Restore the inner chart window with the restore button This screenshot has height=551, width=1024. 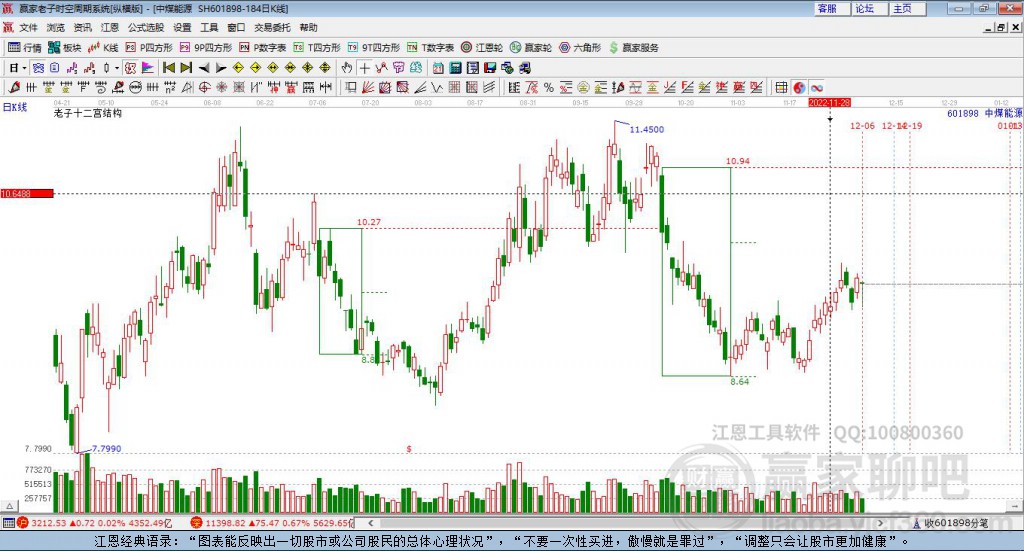[x=1002, y=27]
